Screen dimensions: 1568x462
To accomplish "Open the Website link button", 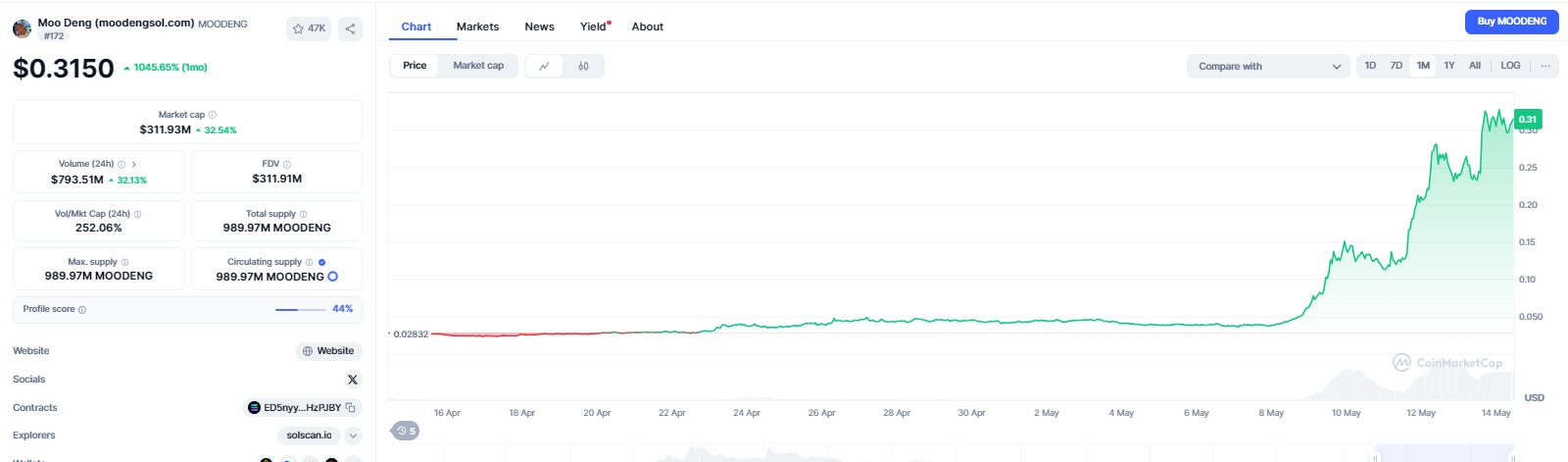I will tap(328, 351).
